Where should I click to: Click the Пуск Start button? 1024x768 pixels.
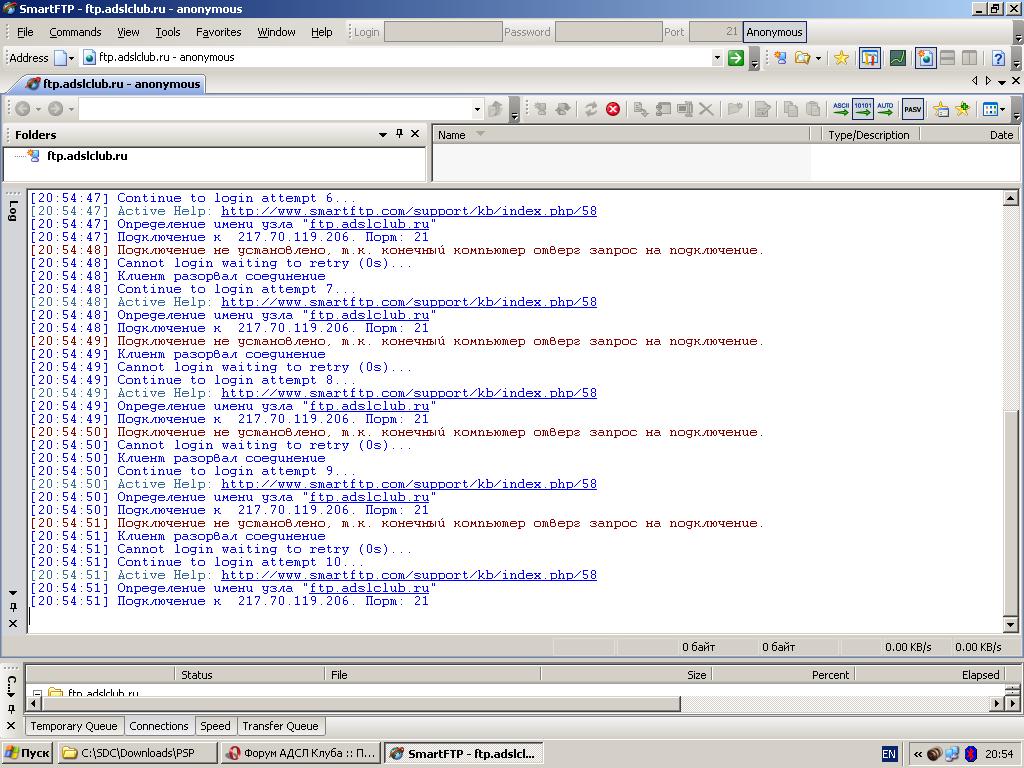(27, 753)
